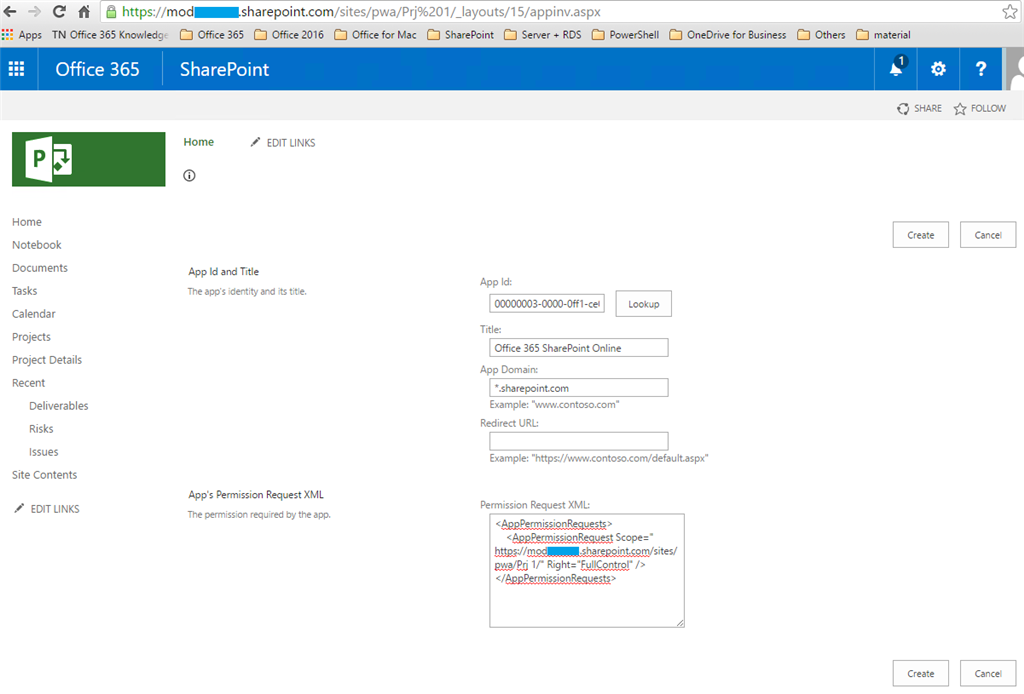Click the Title input field

pyautogui.click(x=579, y=347)
